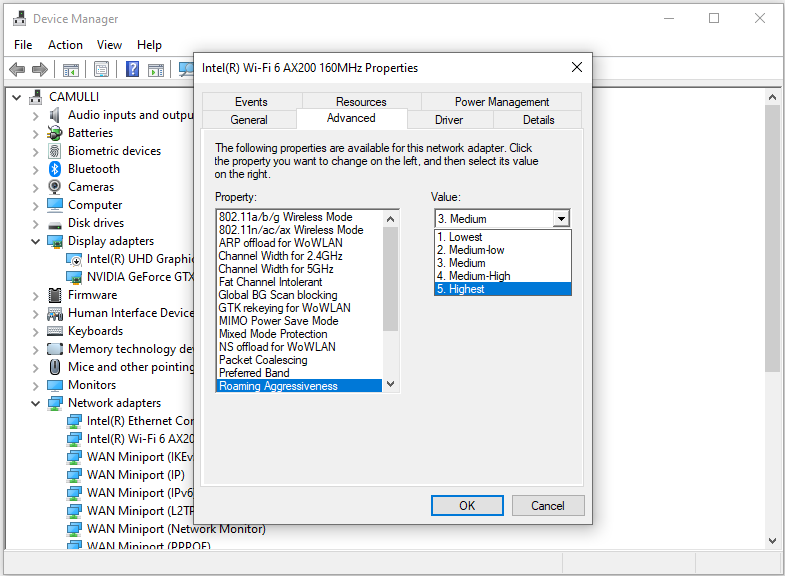Choose '1. Lowest' from the value list
This screenshot has width=785, height=576.
click(503, 237)
